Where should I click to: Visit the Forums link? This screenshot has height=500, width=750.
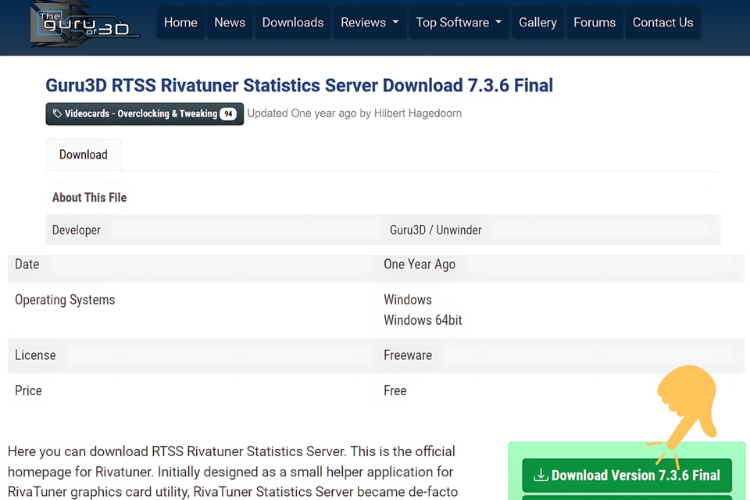(x=595, y=22)
